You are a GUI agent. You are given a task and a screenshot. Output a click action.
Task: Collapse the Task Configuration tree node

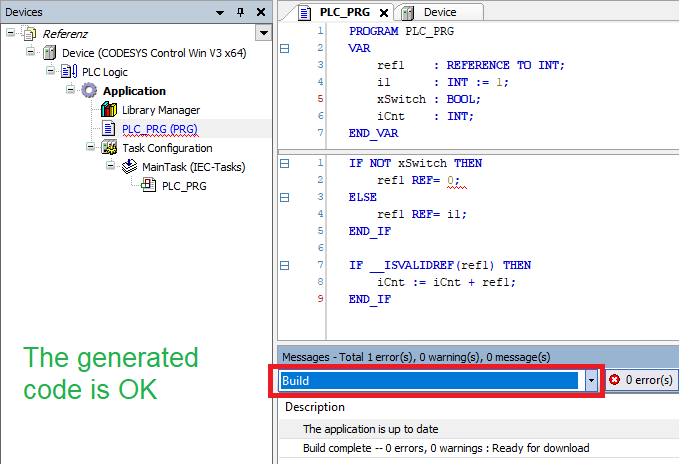click(90, 148)
